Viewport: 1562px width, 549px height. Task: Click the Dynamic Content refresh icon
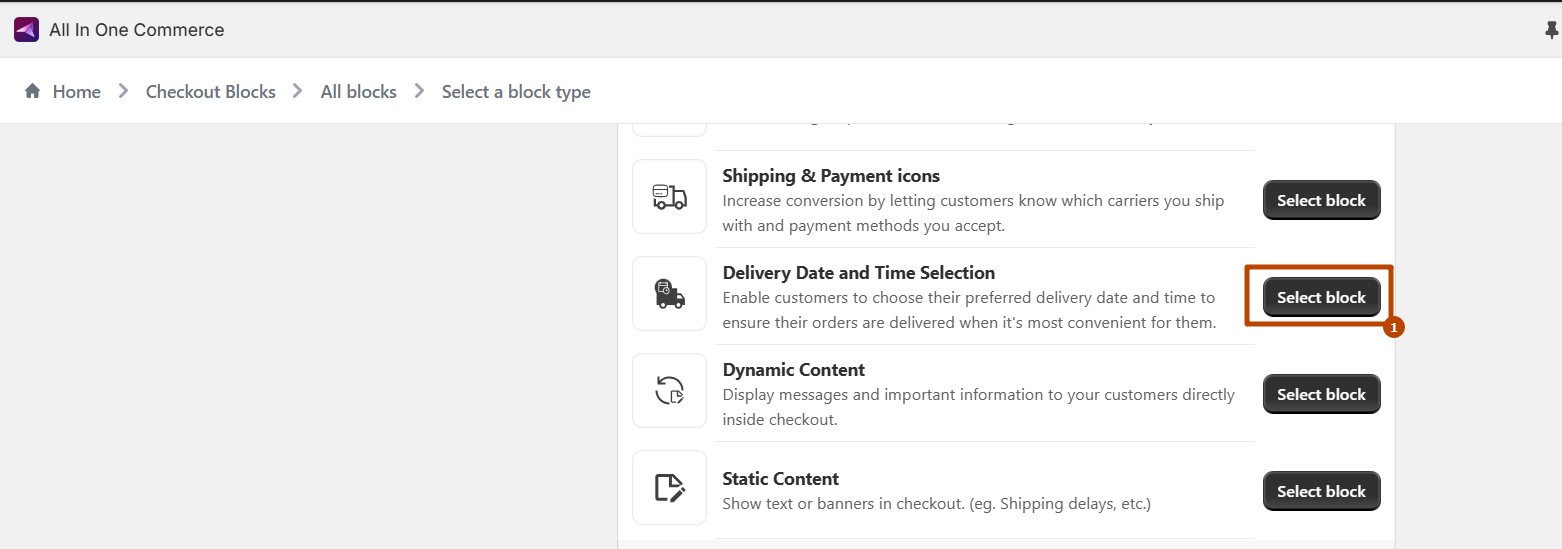click(x=669, y=390)
